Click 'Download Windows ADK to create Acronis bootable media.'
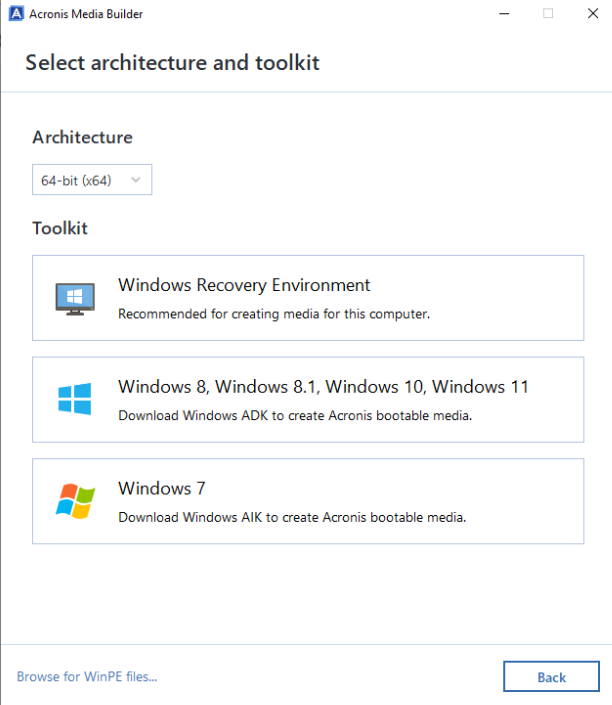 click(x=295, y=415)
